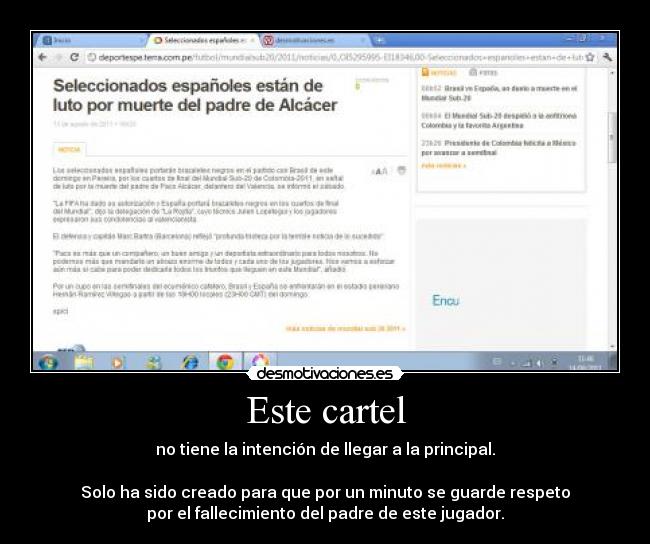Image resolution: width=650 pixels, height=544 pixels.
Task: Open the Fotos tab in the sidebar
Action: [483, 73]
